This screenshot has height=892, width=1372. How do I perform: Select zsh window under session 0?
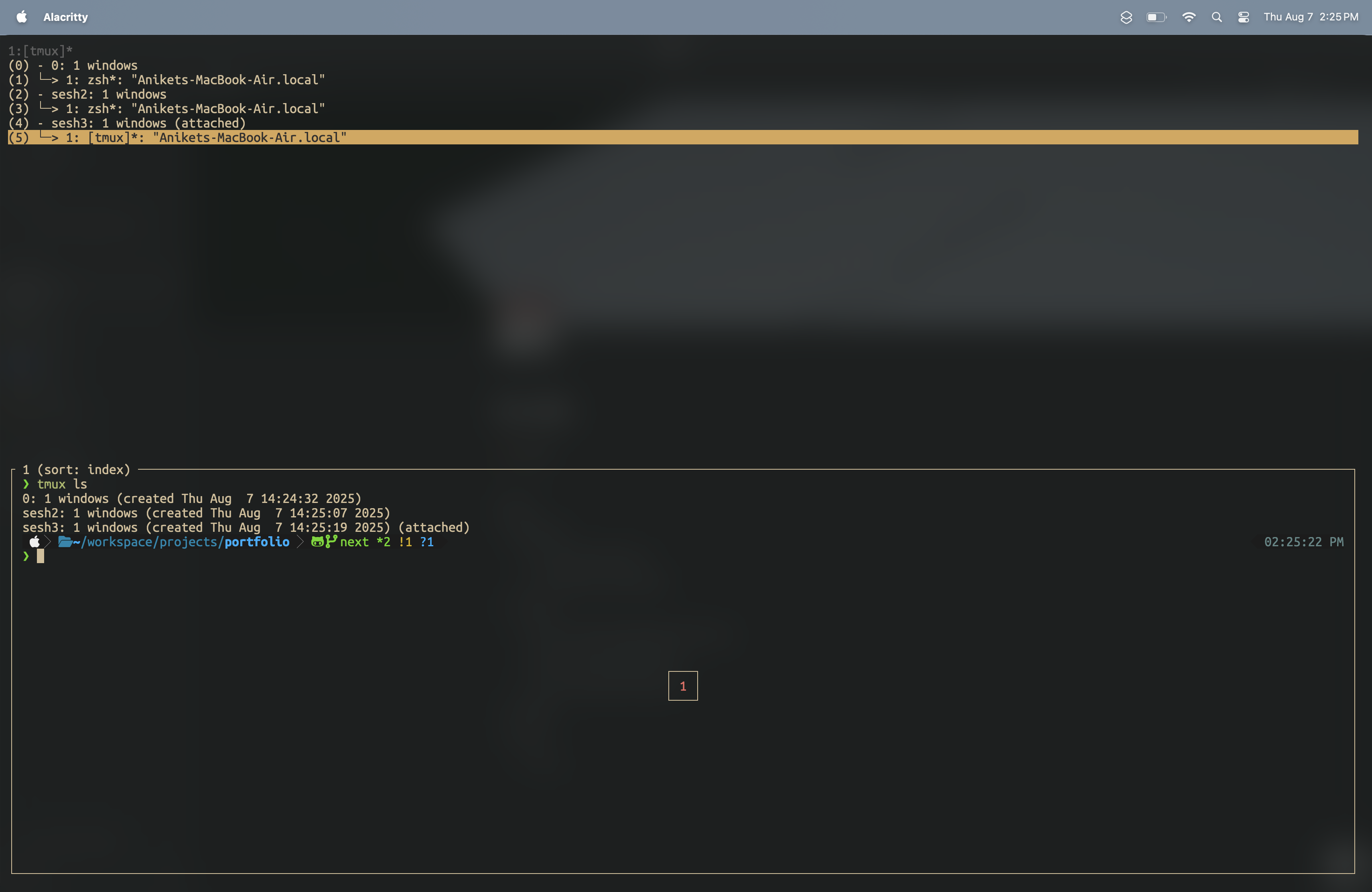click(x=683, y=80)
